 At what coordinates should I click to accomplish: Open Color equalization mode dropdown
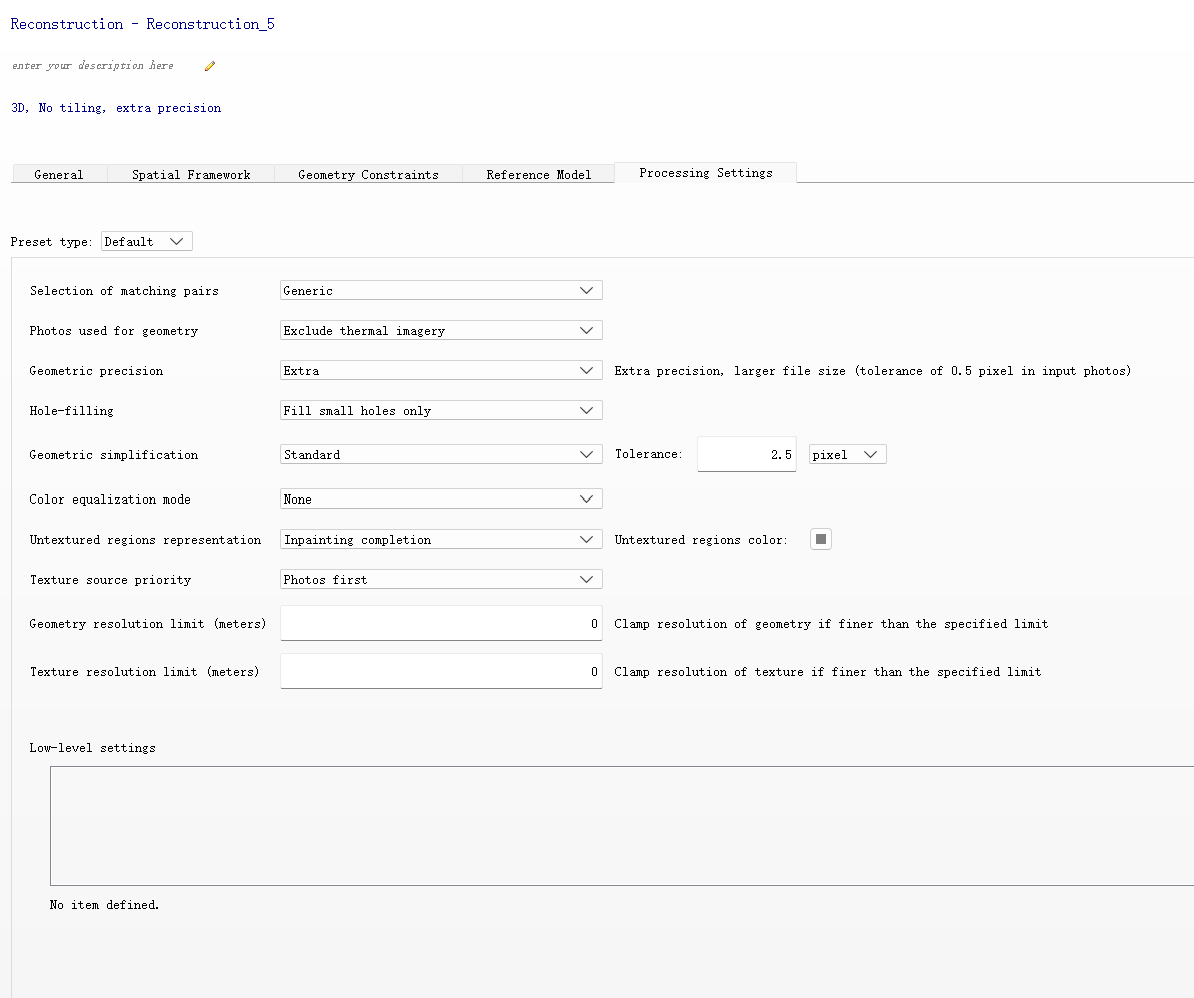[x=441, y=499]
